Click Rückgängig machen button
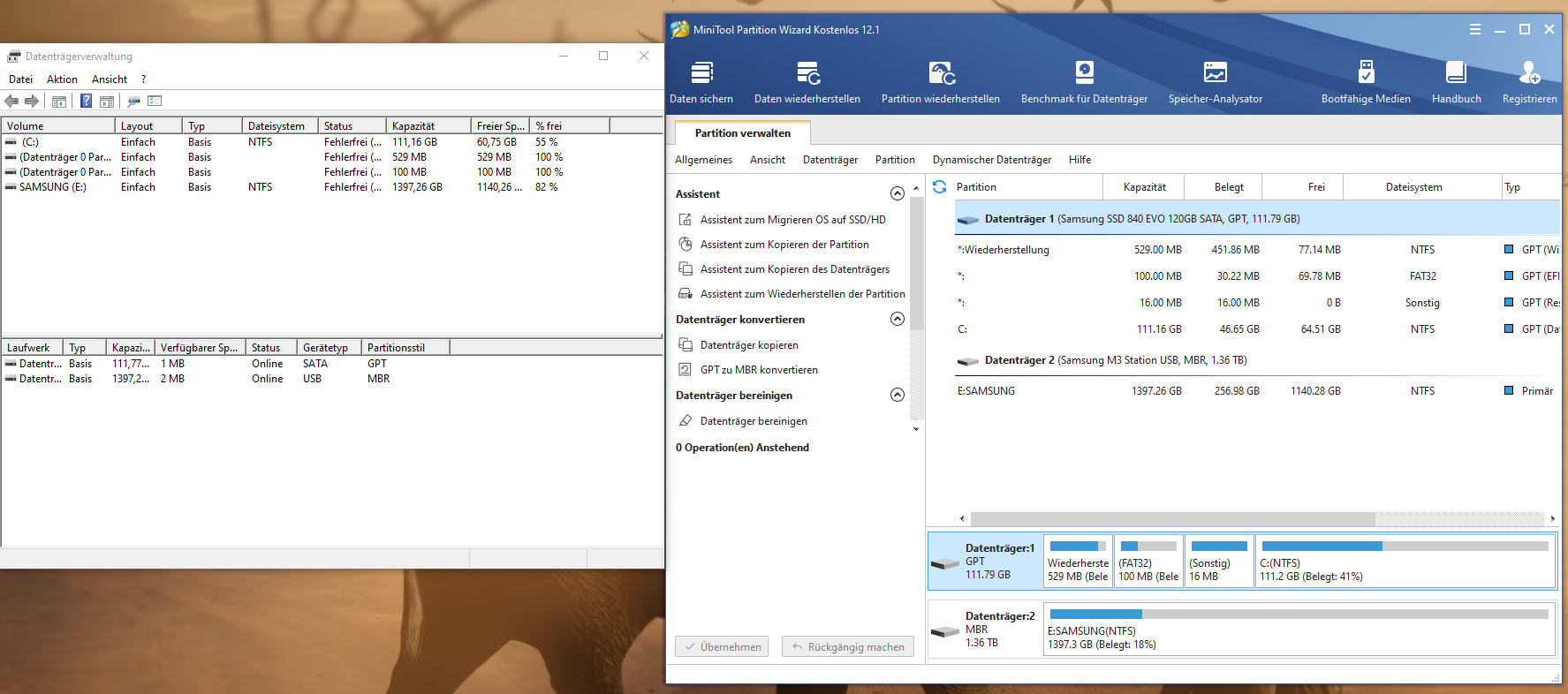The height and width of the screenshot is (694, 1568). pyautogui.click(x=848, y=646)
